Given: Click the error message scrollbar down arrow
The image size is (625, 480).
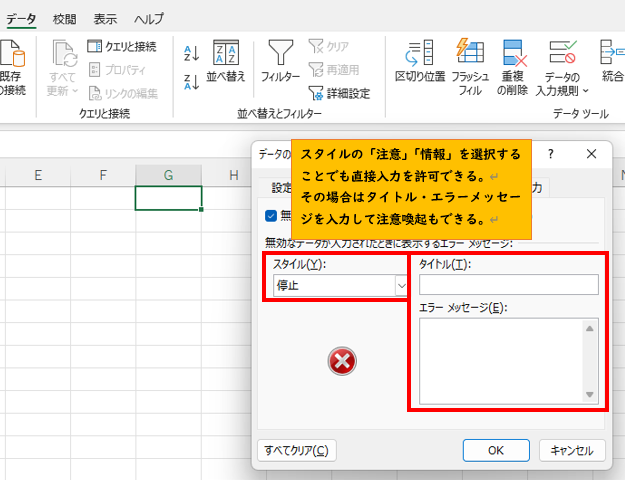Looking at the screenshot, I should coord(590,395).
